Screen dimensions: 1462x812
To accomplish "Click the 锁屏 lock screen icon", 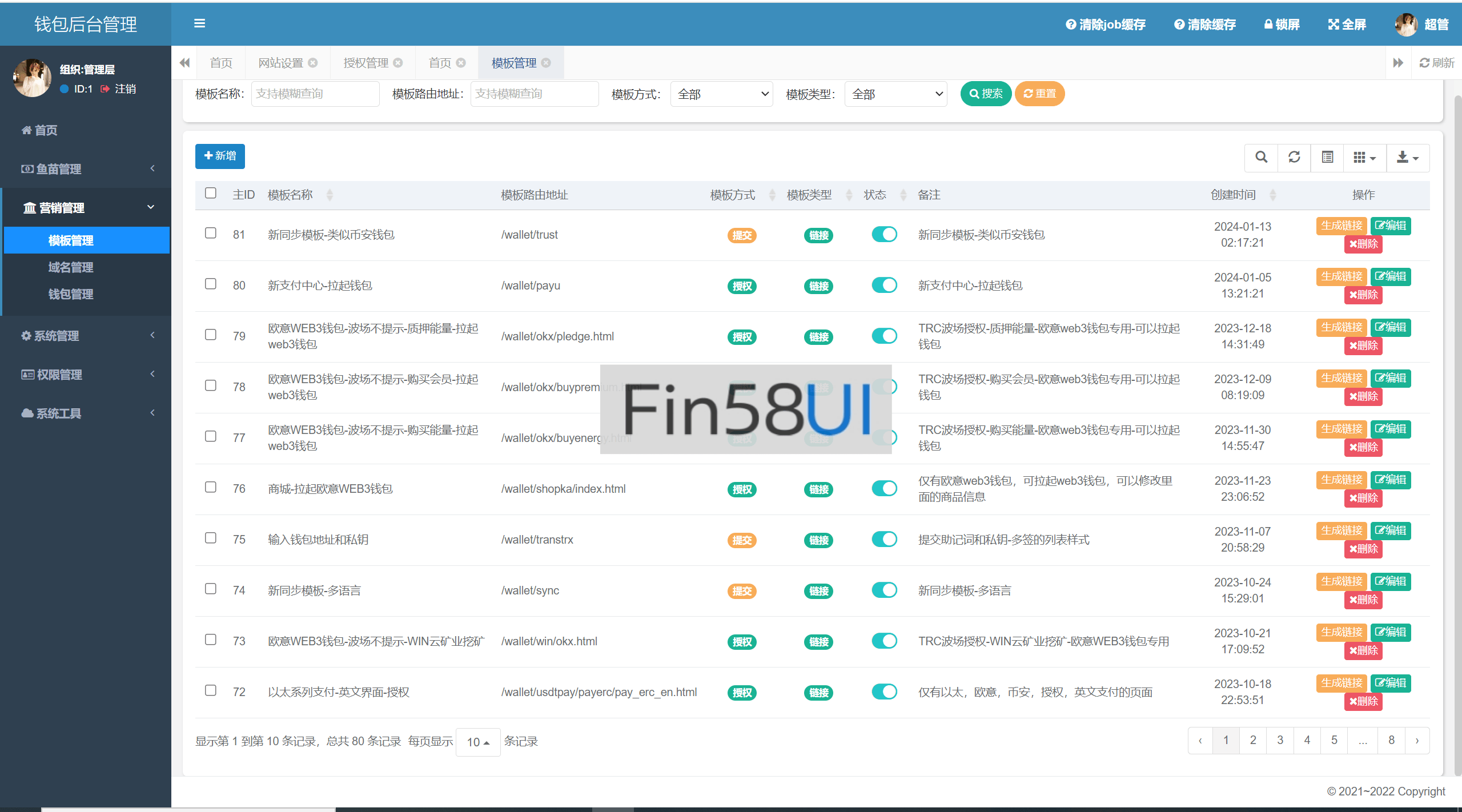I will 1268,24.
